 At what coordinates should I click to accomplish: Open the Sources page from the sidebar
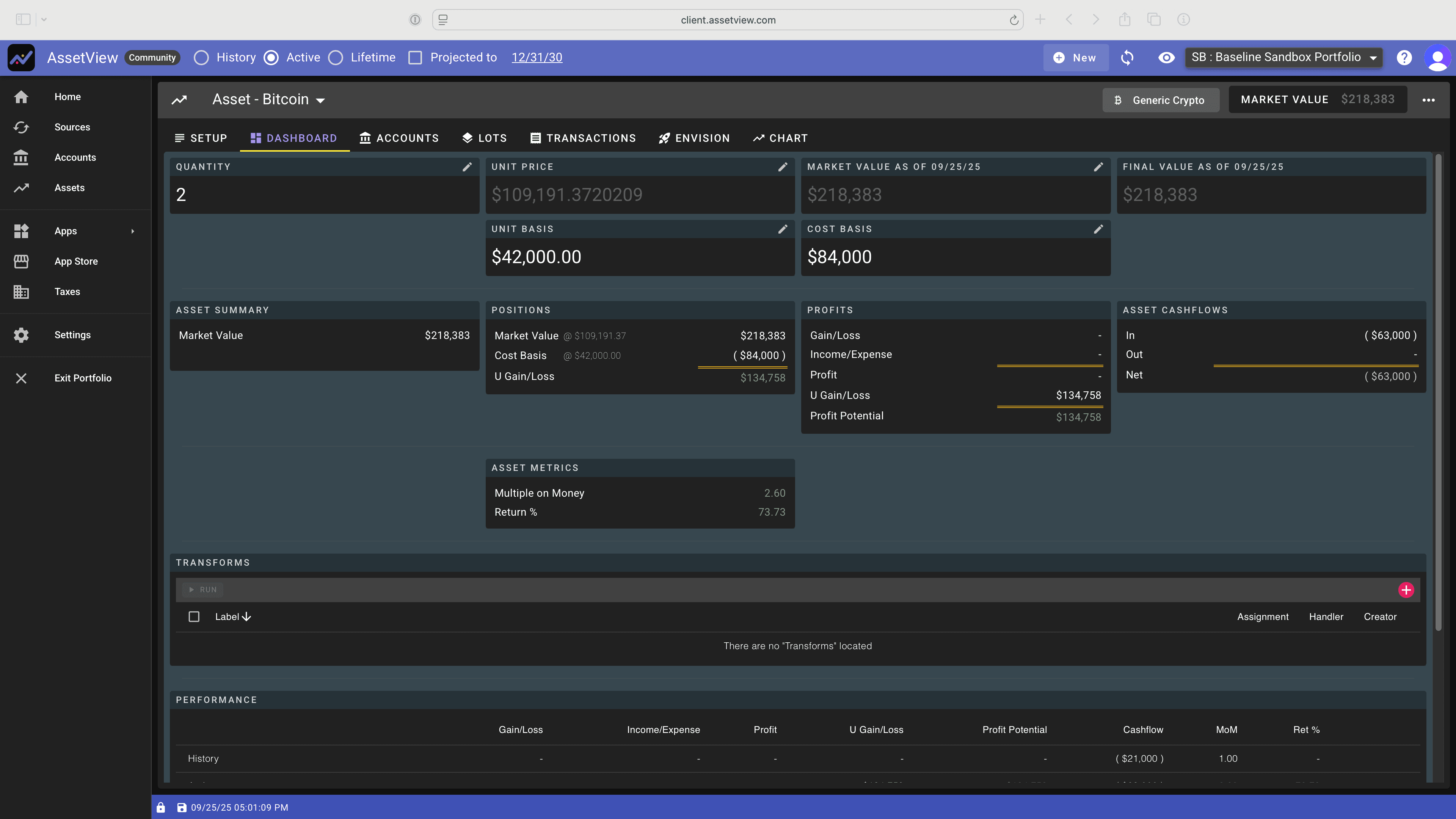(x=72, y=127)
